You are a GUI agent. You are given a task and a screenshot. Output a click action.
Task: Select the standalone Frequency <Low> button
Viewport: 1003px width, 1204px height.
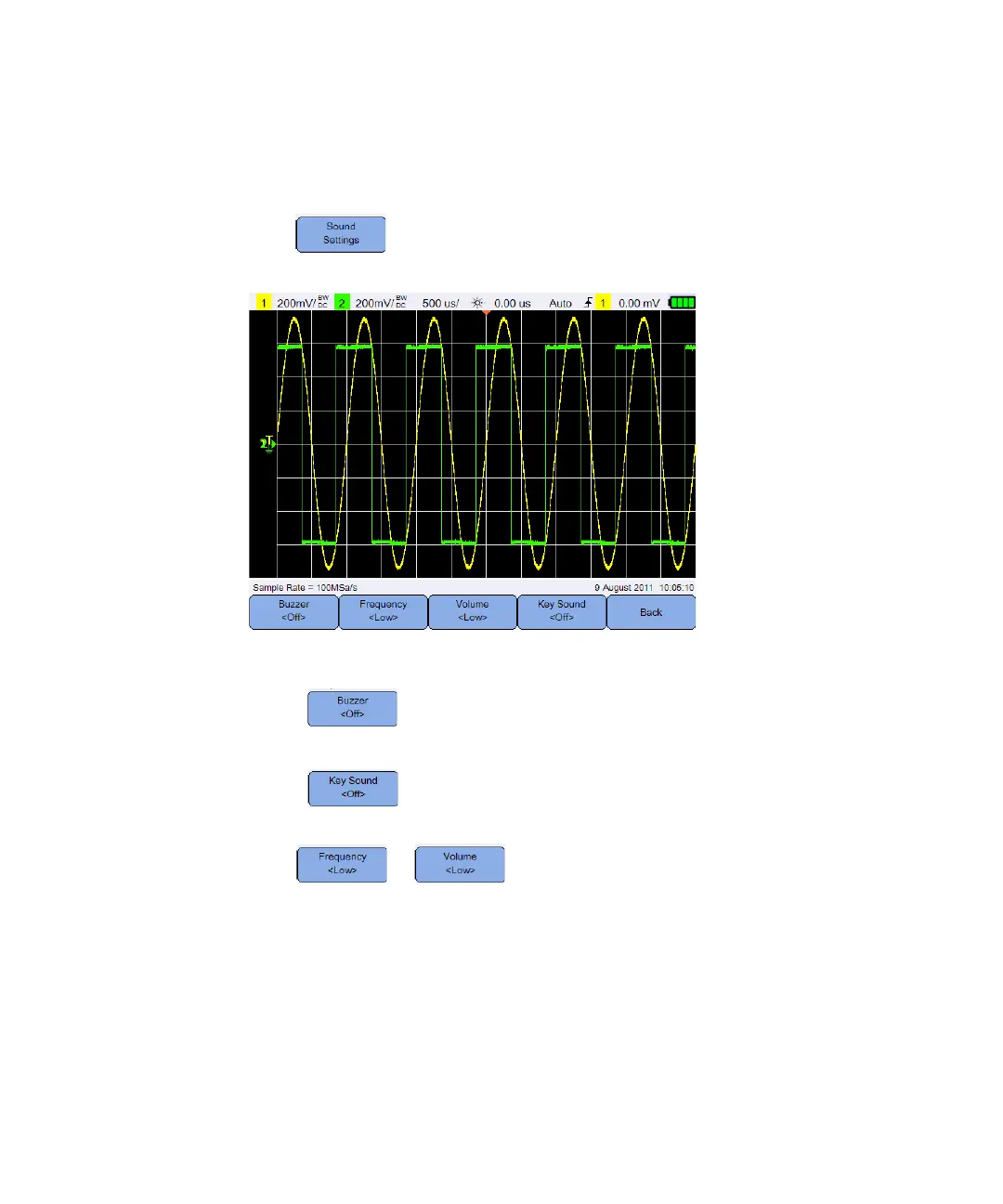(342, 864)
